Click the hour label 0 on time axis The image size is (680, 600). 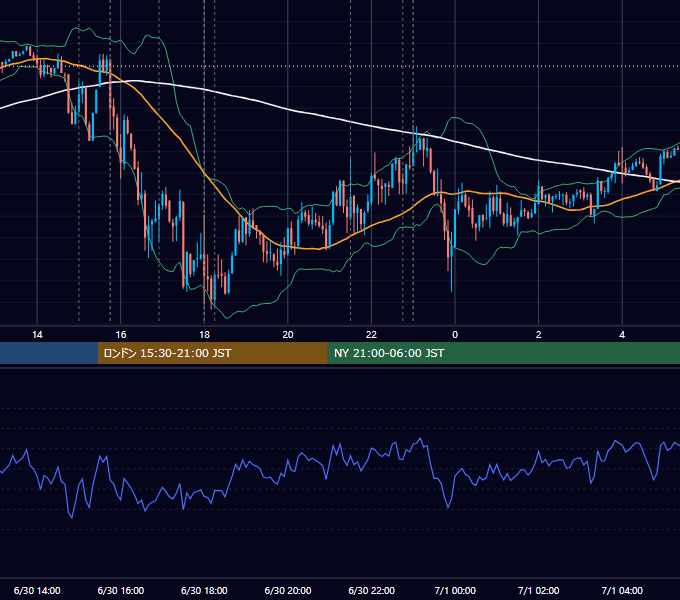tap(455, 335)
